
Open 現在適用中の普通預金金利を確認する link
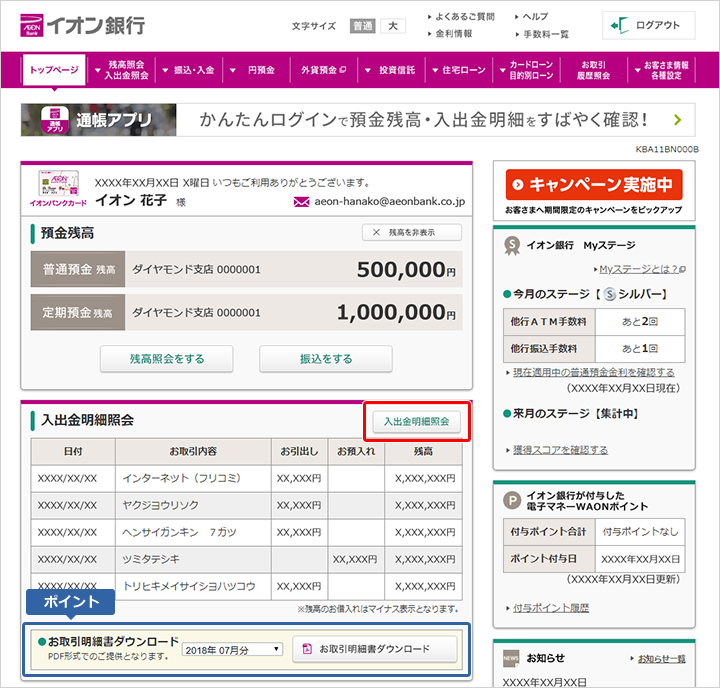coord(594,372)
